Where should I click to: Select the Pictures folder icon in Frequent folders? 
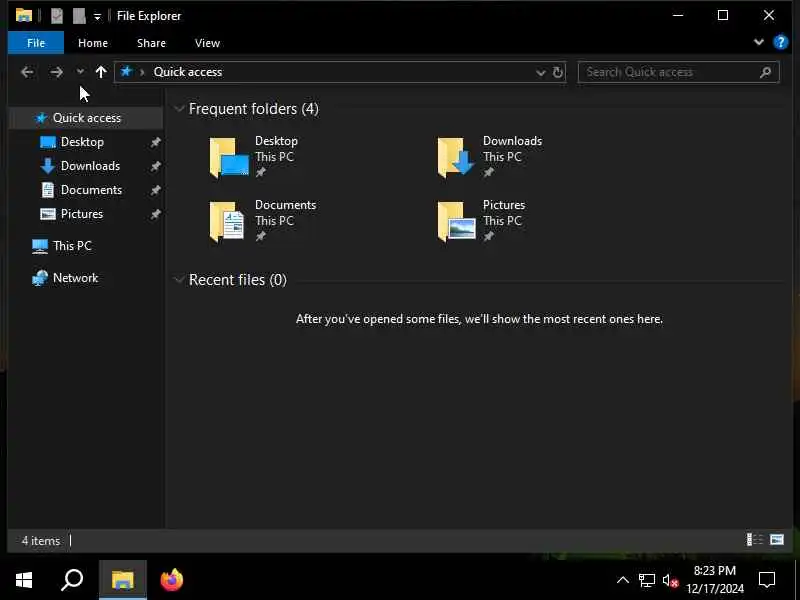[x=457, y=221]
